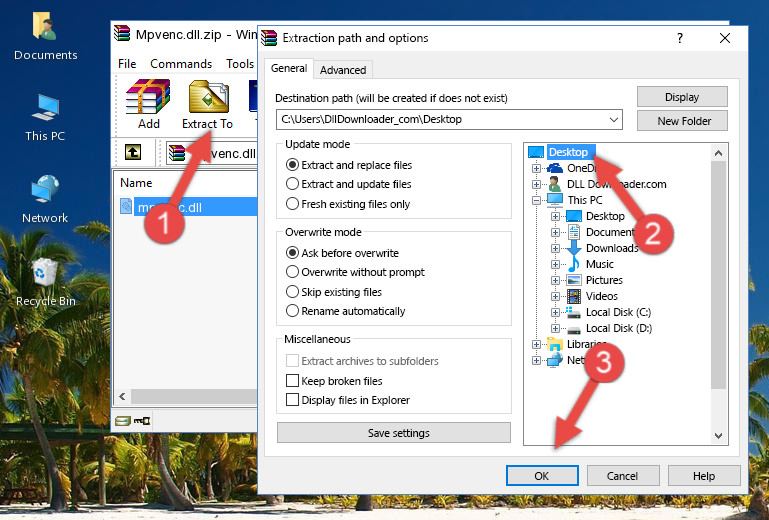Expand the Music tree node
This screenshot has height=520, width=769.
pos(555,264)
